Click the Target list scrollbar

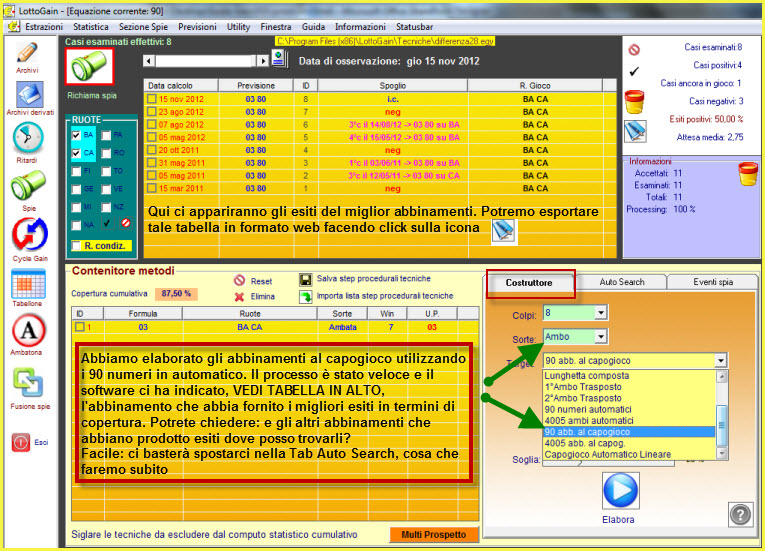pyautogui.click(x=721, y=415)
